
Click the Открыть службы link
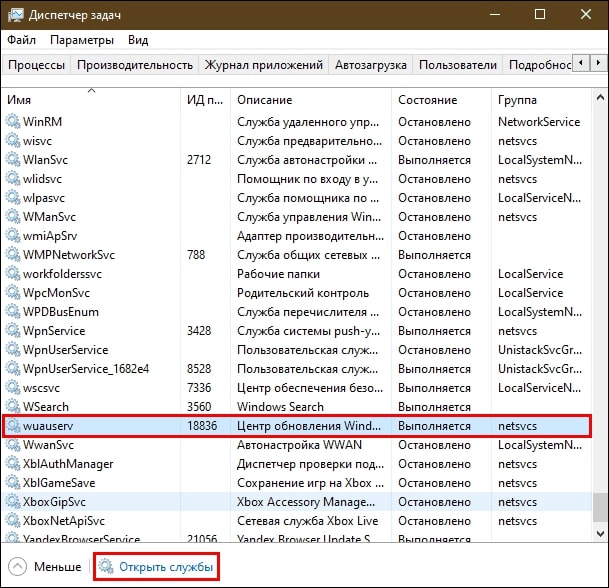(166, 567)
